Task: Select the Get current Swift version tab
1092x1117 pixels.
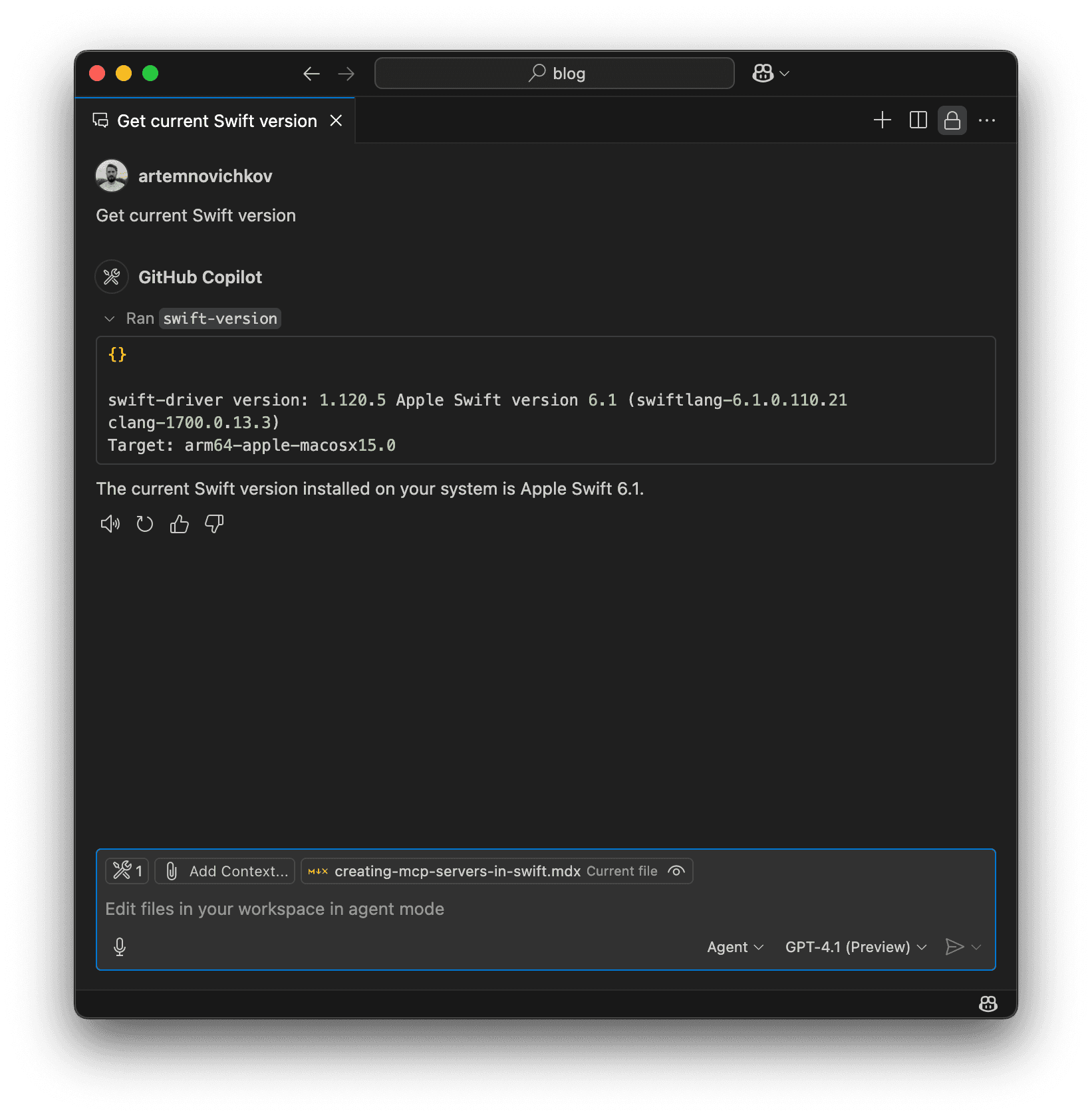Action: (215, 120)
